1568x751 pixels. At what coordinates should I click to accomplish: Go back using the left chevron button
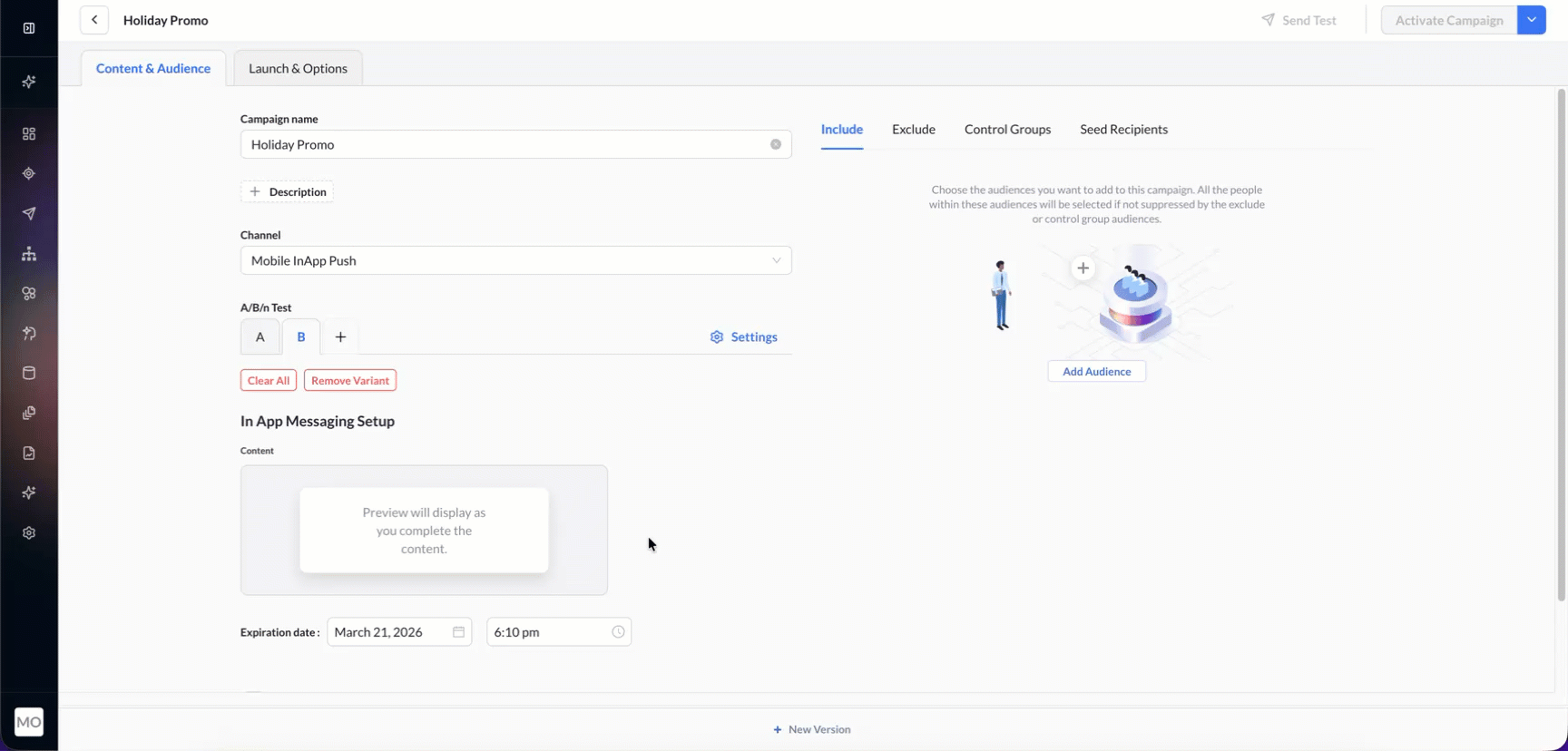tap(94, 20)
